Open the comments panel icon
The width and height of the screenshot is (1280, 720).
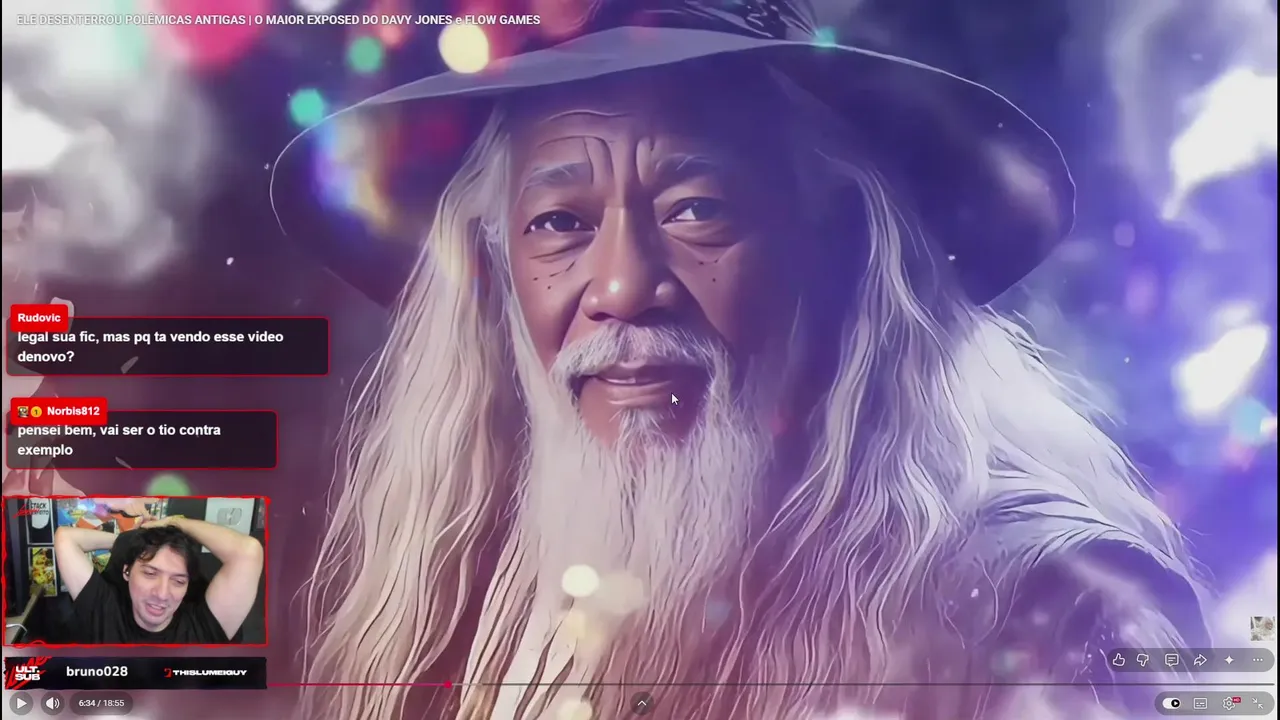tap(1172, 660)
